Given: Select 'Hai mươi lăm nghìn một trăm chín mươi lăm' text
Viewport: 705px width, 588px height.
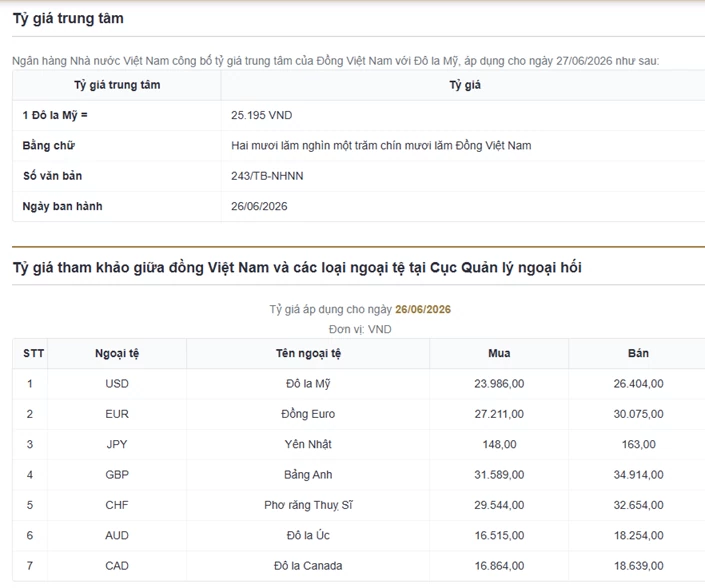Looking at the screenshot, I should point(342,146).
